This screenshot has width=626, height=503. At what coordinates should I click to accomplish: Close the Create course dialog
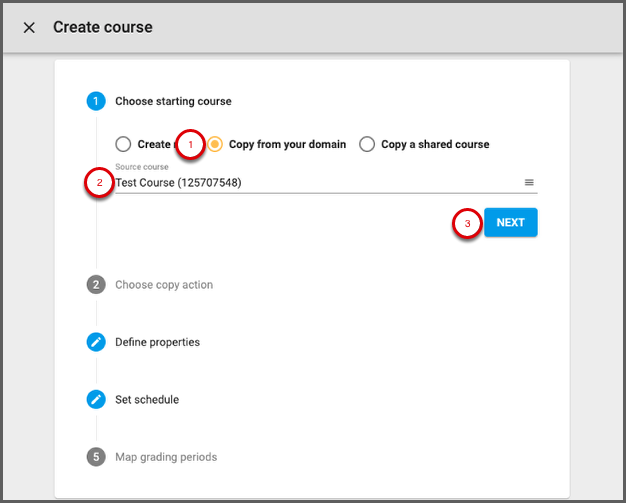(29, 28)
